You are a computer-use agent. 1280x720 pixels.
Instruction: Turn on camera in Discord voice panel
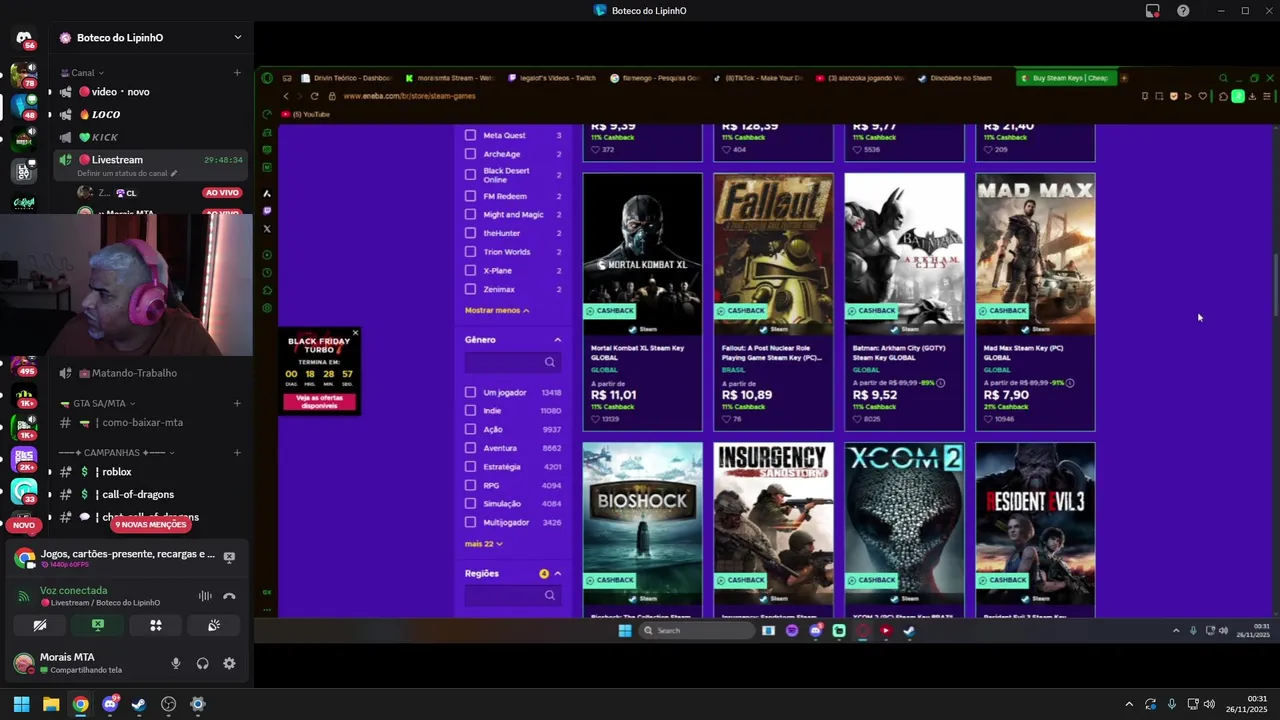pos(40,625)
